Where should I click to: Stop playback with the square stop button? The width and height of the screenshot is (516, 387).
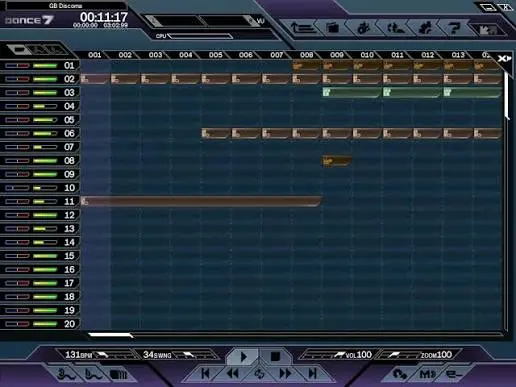[275, 356]
